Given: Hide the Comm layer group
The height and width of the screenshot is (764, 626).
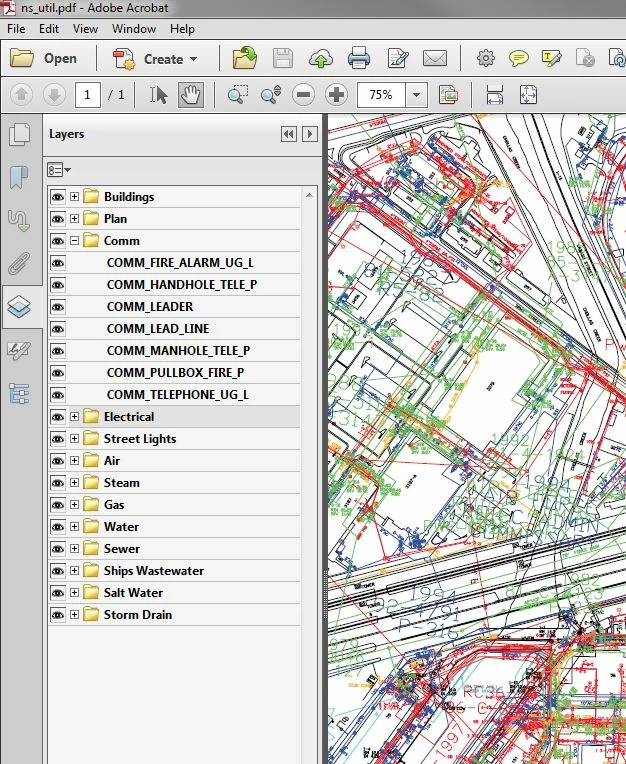Looking at the screenshot, I should point(58,241).
